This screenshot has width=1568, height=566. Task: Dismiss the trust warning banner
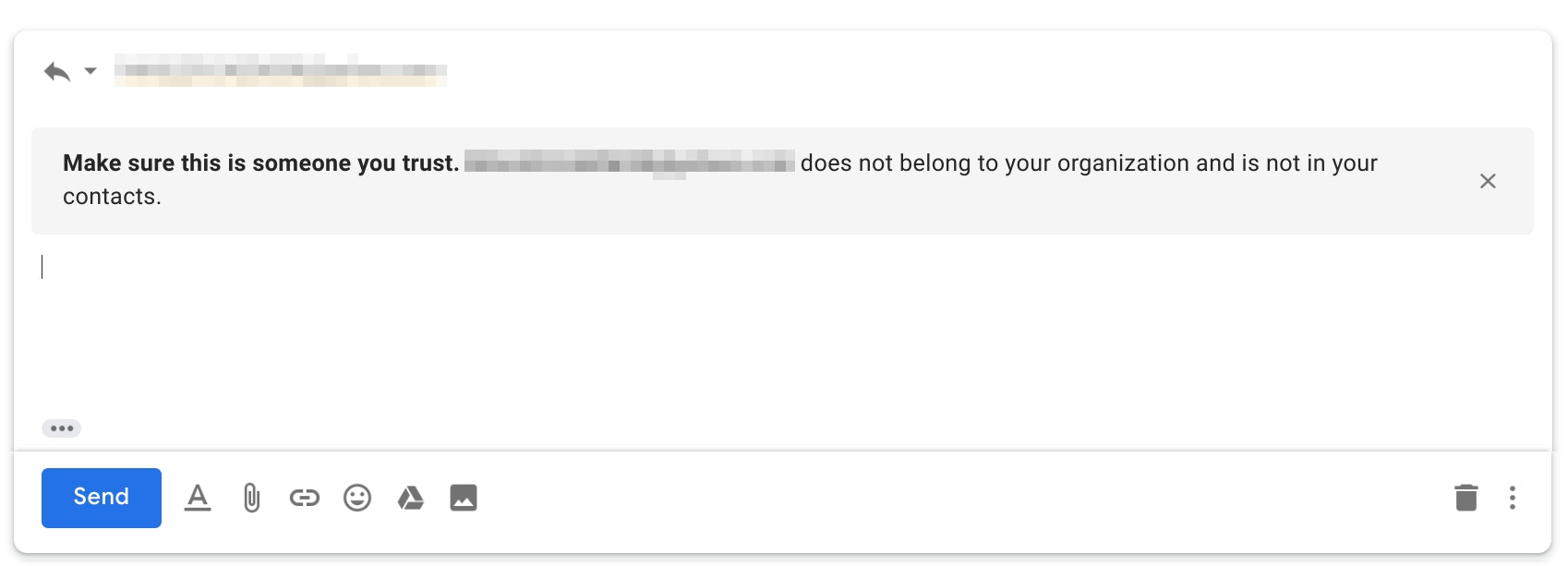click(1488, 181)
